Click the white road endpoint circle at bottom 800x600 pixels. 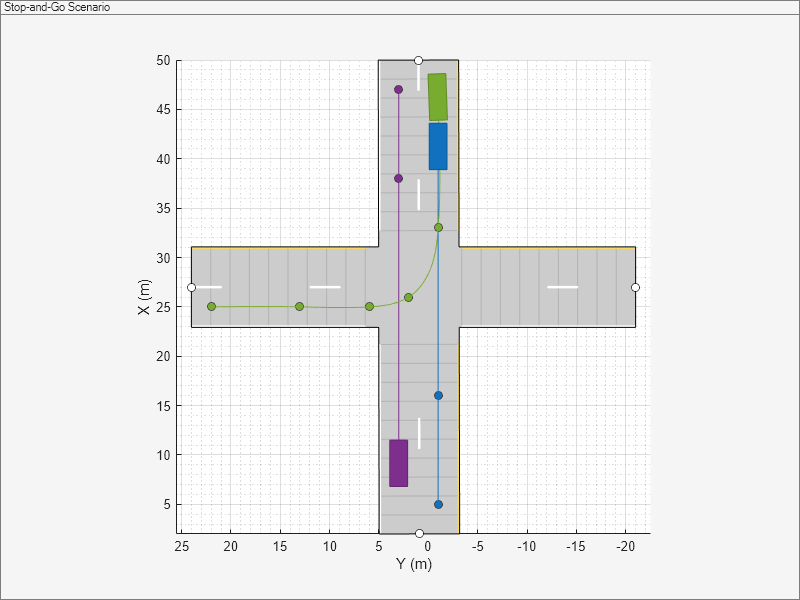[x=418, y=533]
